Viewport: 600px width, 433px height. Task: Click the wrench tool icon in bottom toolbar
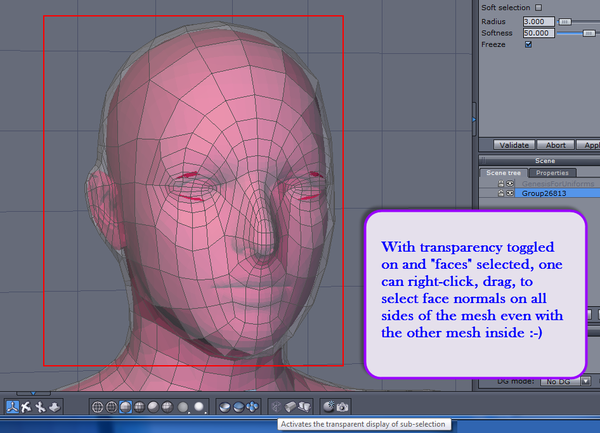point(40,407)
